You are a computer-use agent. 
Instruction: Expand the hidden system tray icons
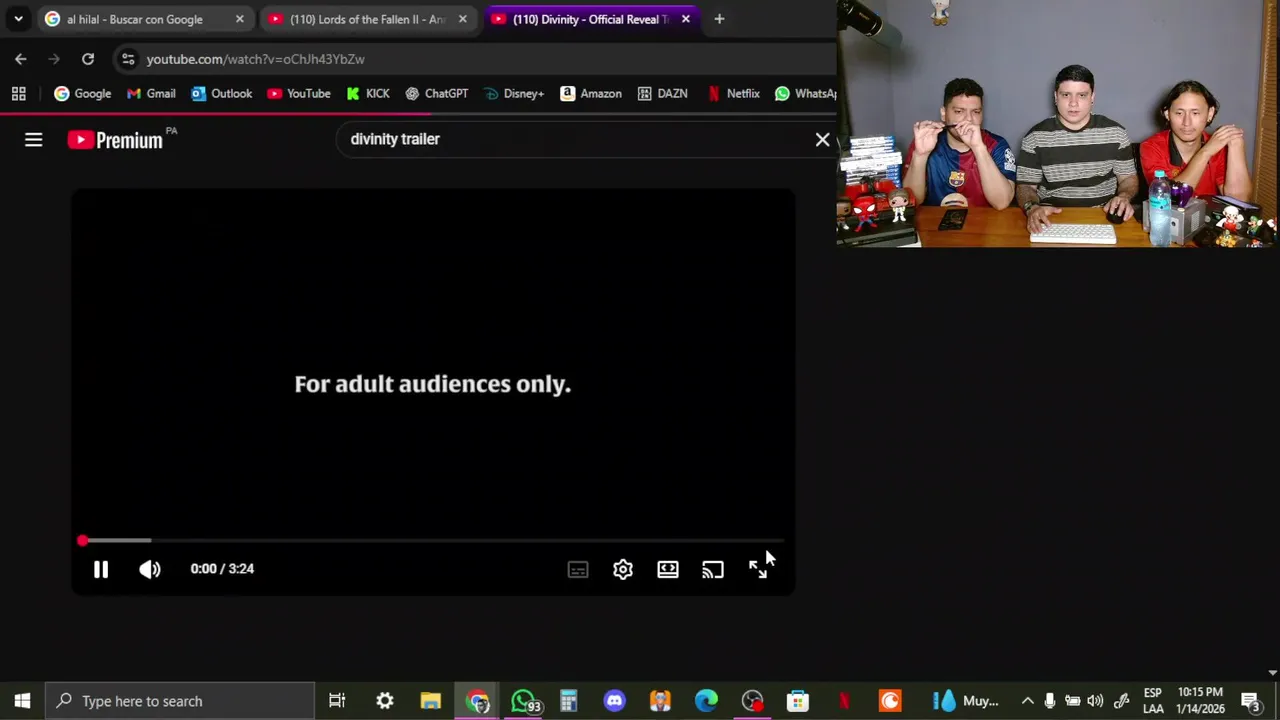tap(1027, 701)
